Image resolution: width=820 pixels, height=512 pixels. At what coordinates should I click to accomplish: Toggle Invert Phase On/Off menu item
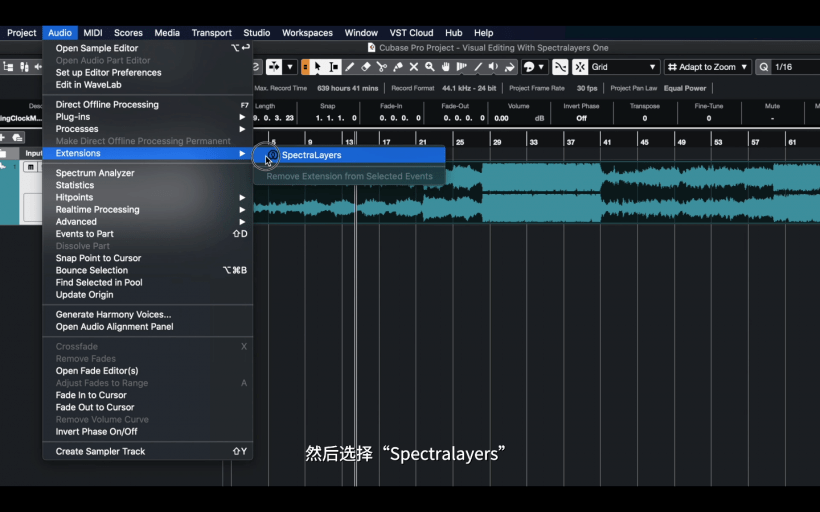pos(149,431)
